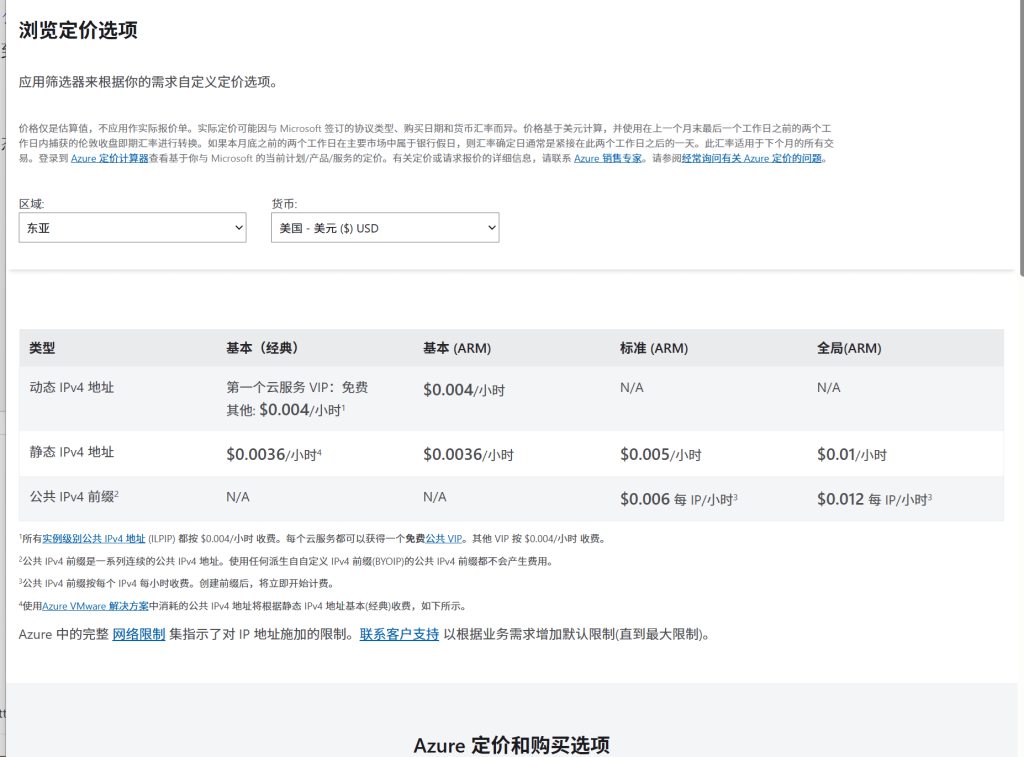Screen dimensions: 1024x757
Task: Select 静态 IPv4 全局(ARM) price $0.01/小时
Action: [x=852, y=454]
